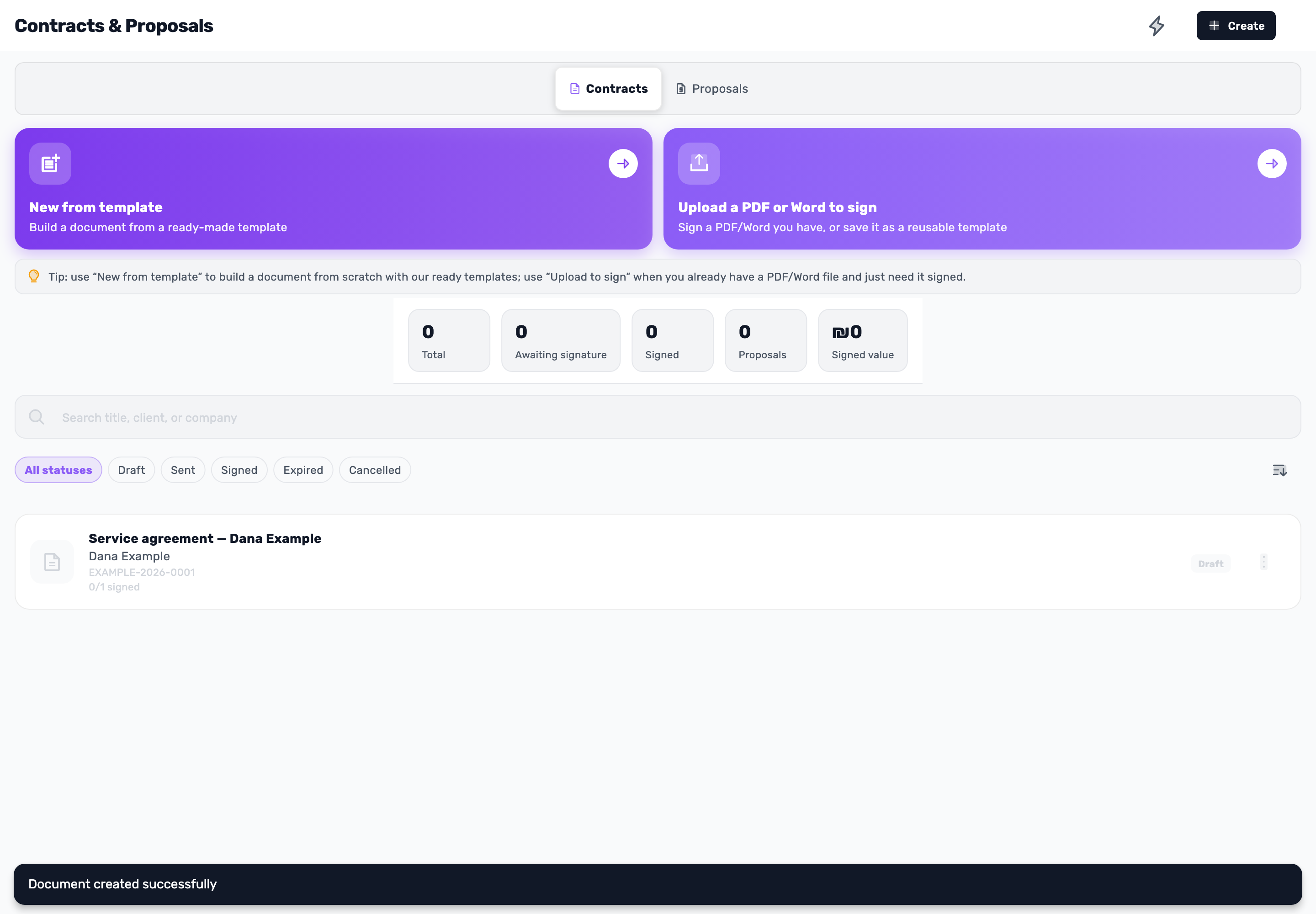This screenshot has height=914, width=1316.
Task: Click the Awaiting signature stat card
Action: tap(561, 341)
